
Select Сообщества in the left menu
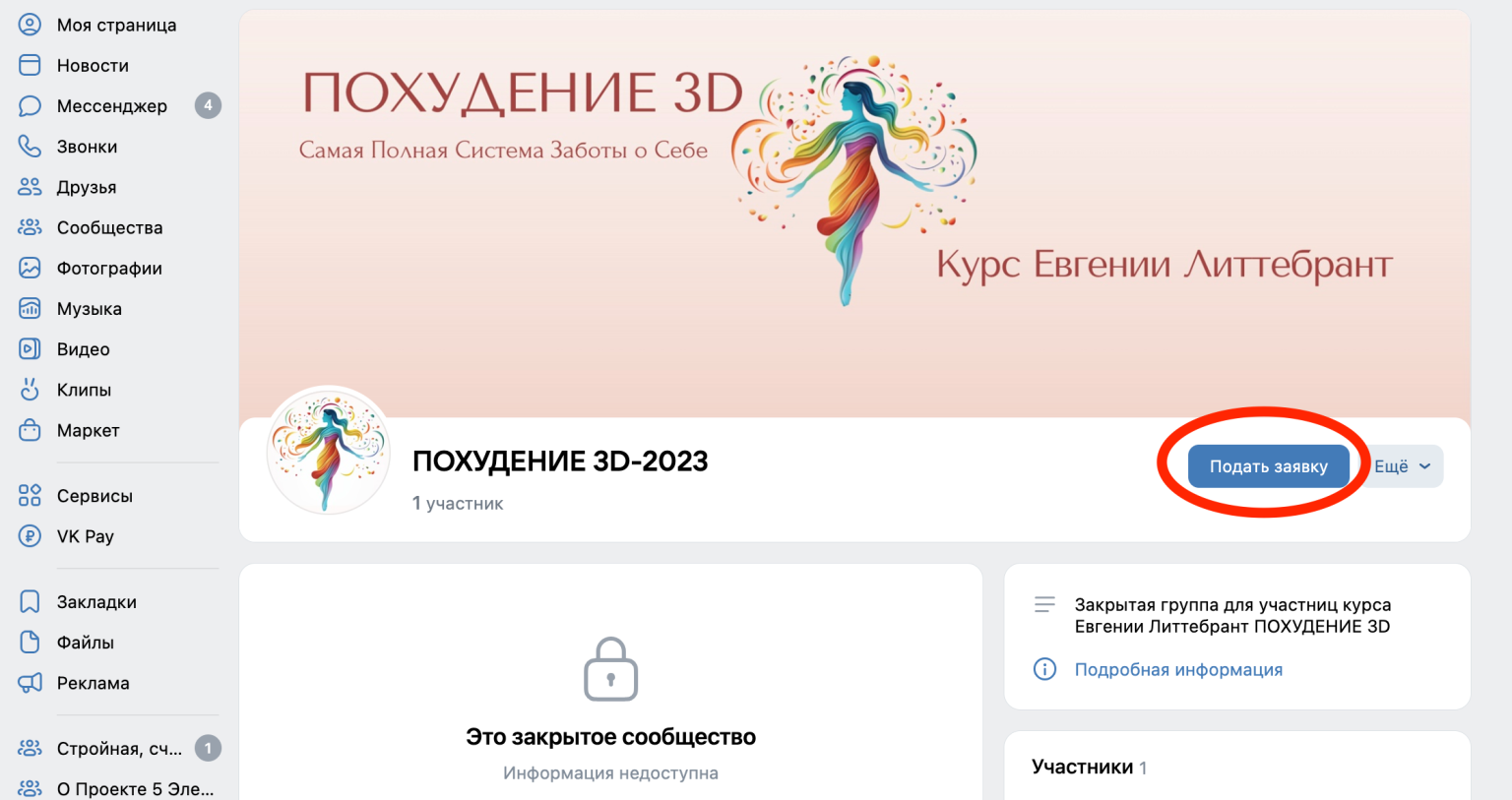tap(109, 227)
